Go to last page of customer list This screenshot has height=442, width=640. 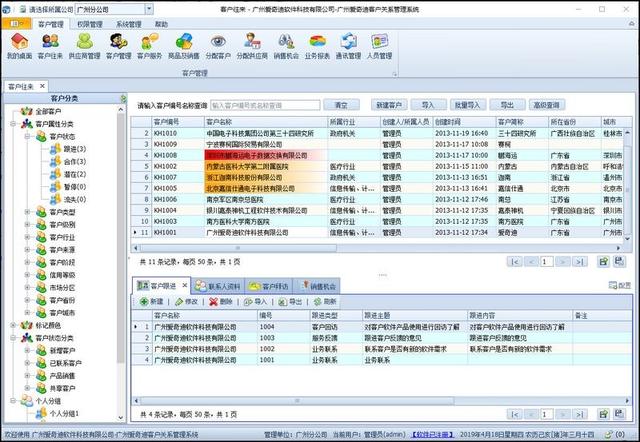click(x=580, y=262)
